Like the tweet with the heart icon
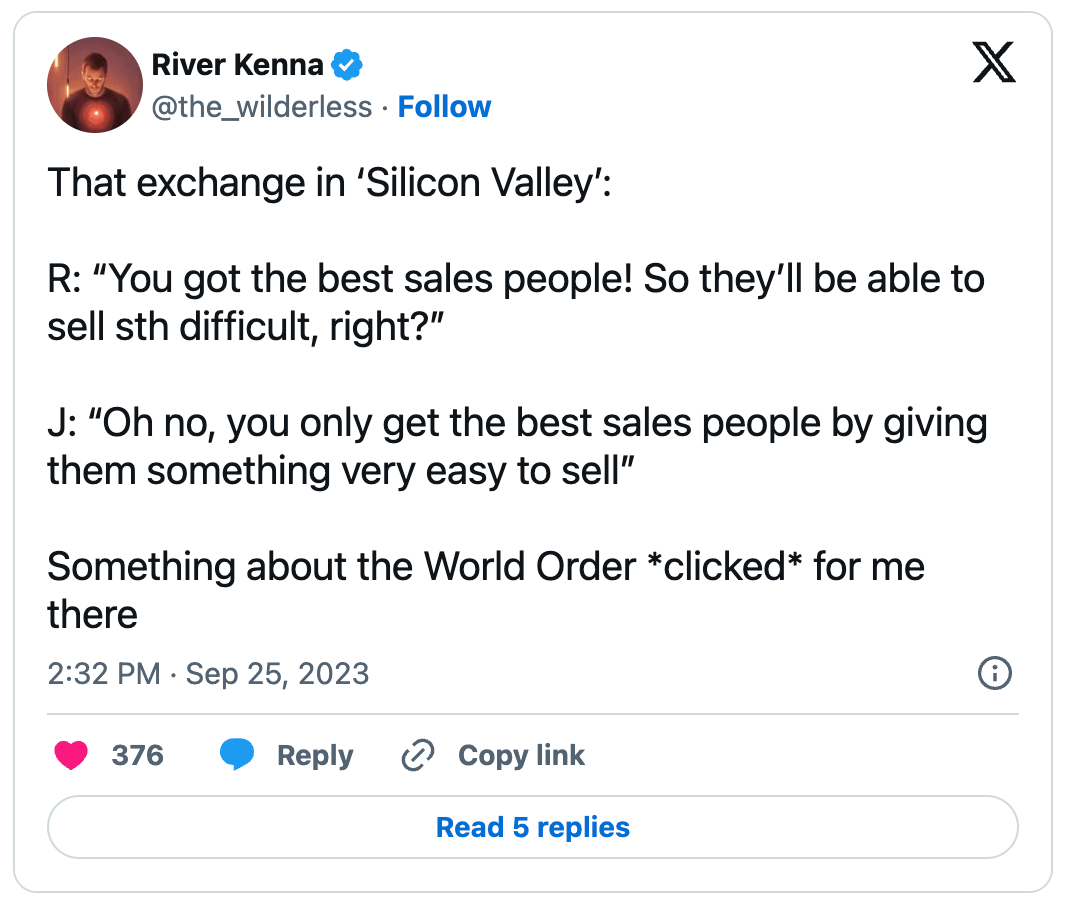Screen dimensions: 1072x908 [71, 755]
